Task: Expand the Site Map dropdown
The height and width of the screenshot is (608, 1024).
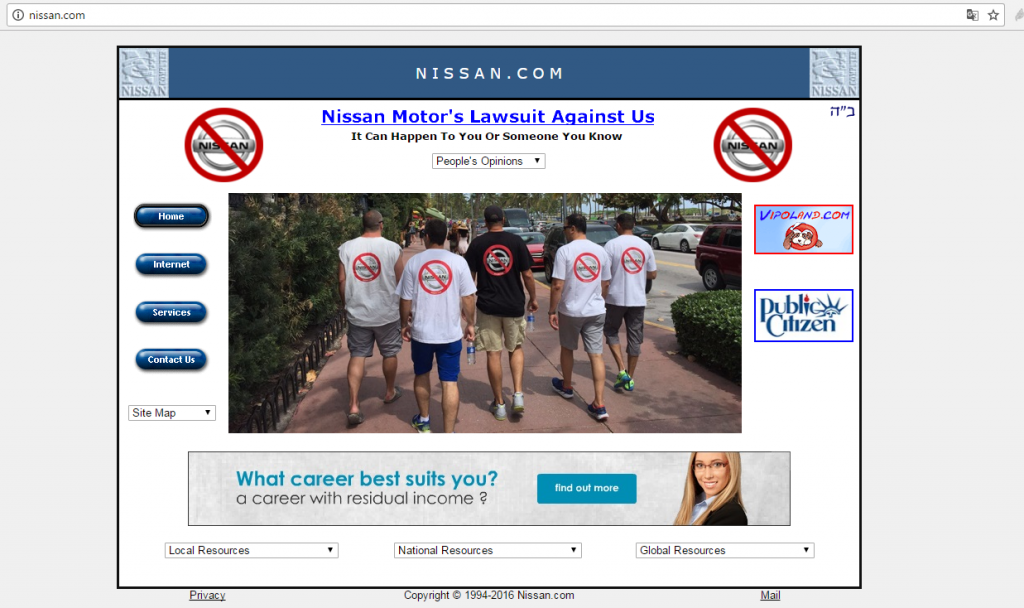Action: coord(172,413)
